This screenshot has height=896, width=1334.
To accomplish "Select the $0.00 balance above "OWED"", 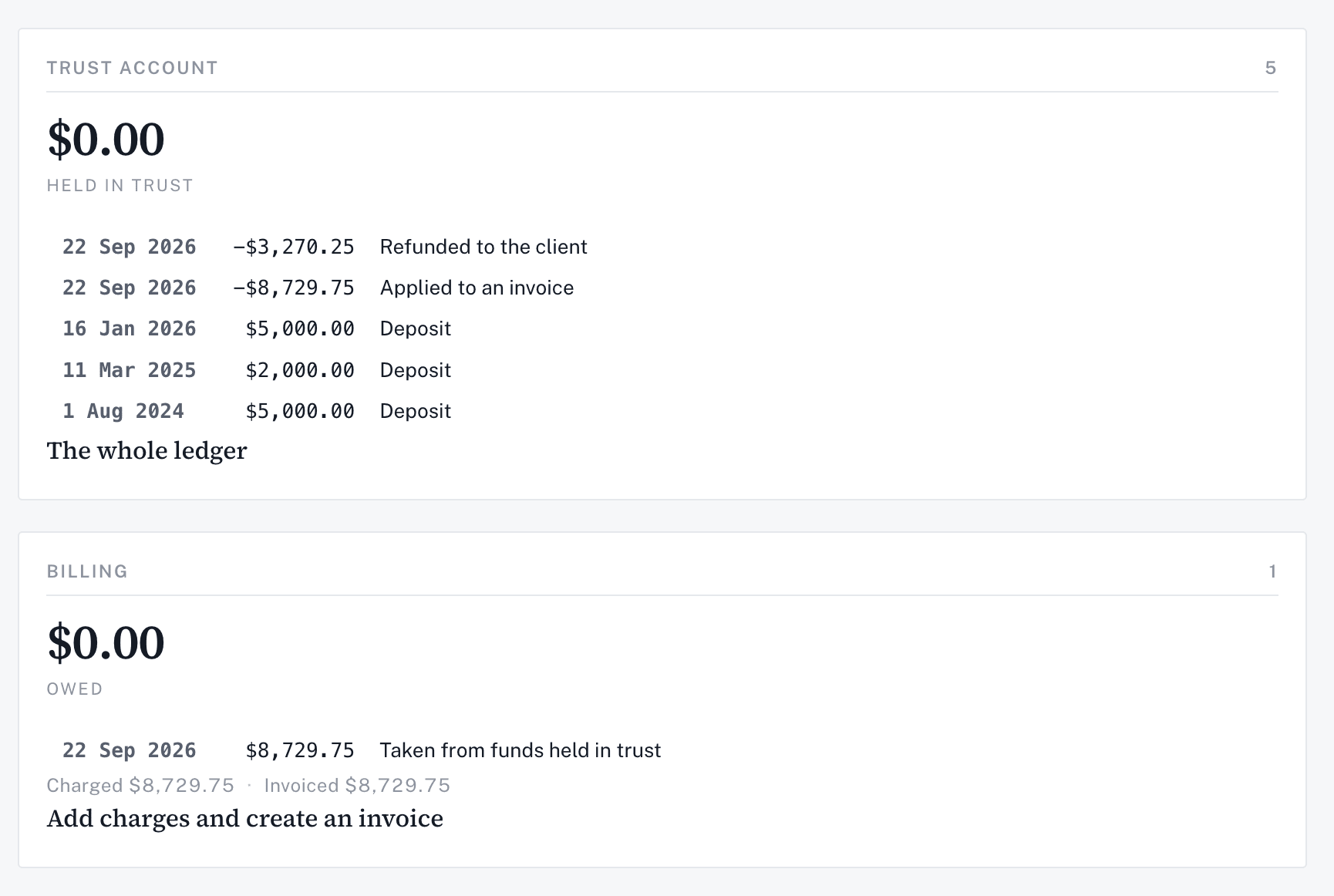I will [x=106, y=642].
